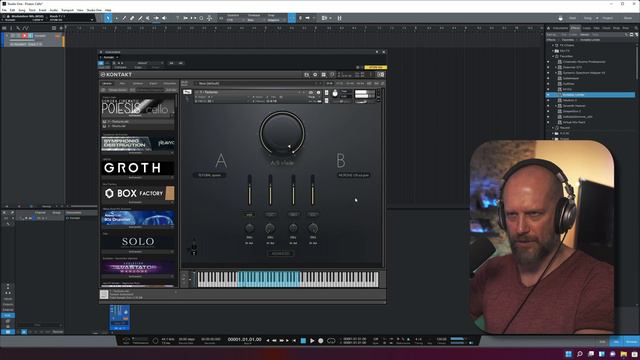Open the Windows Start menu
Image resolution: width=640 pixels, height=360 pixels.
coord(569,354)
